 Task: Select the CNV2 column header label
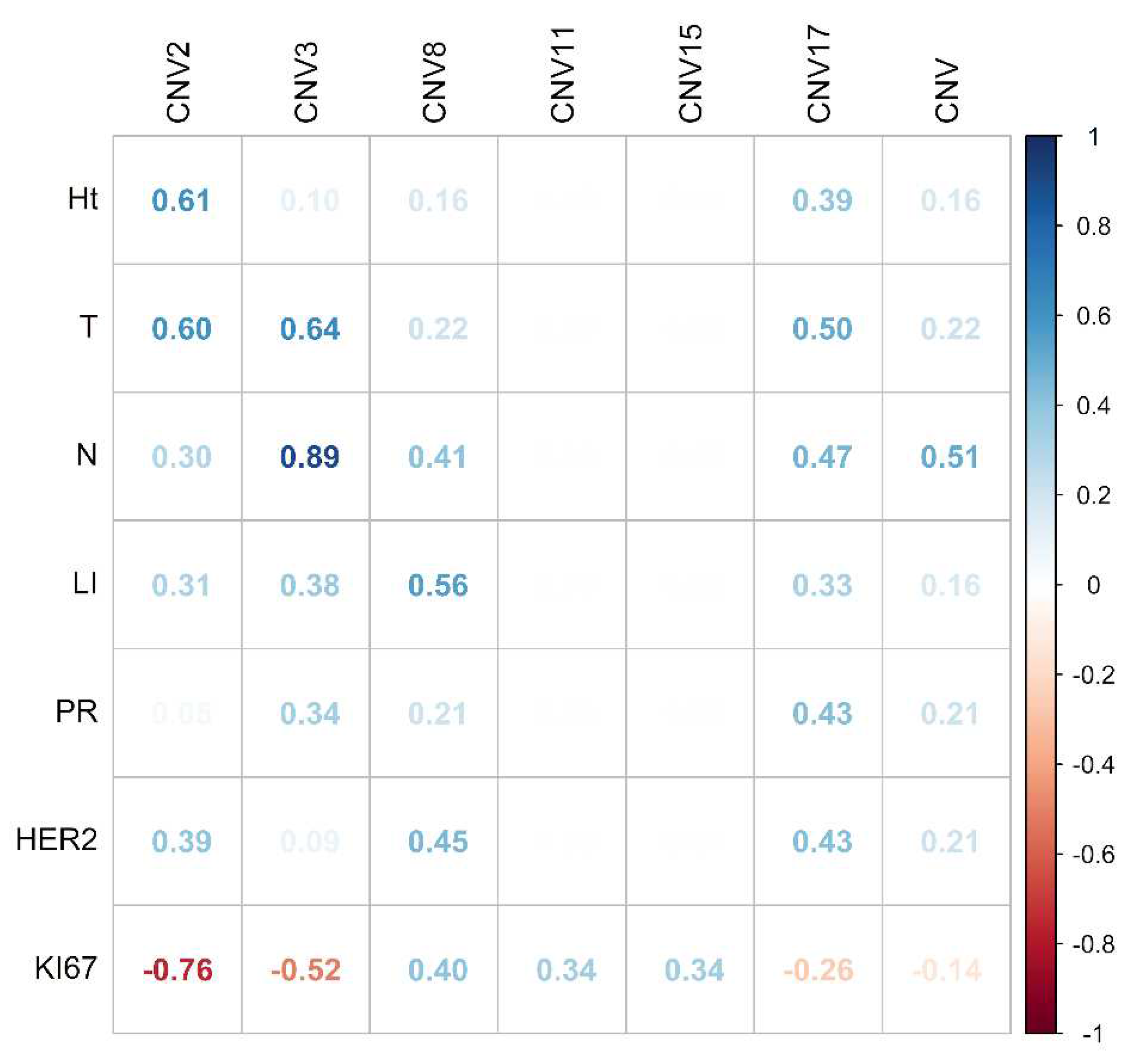[178, 83]
